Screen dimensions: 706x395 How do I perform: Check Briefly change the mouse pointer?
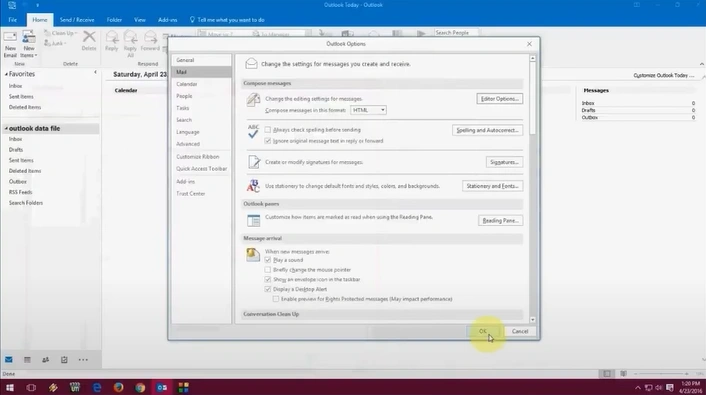[x=268, y=270]
